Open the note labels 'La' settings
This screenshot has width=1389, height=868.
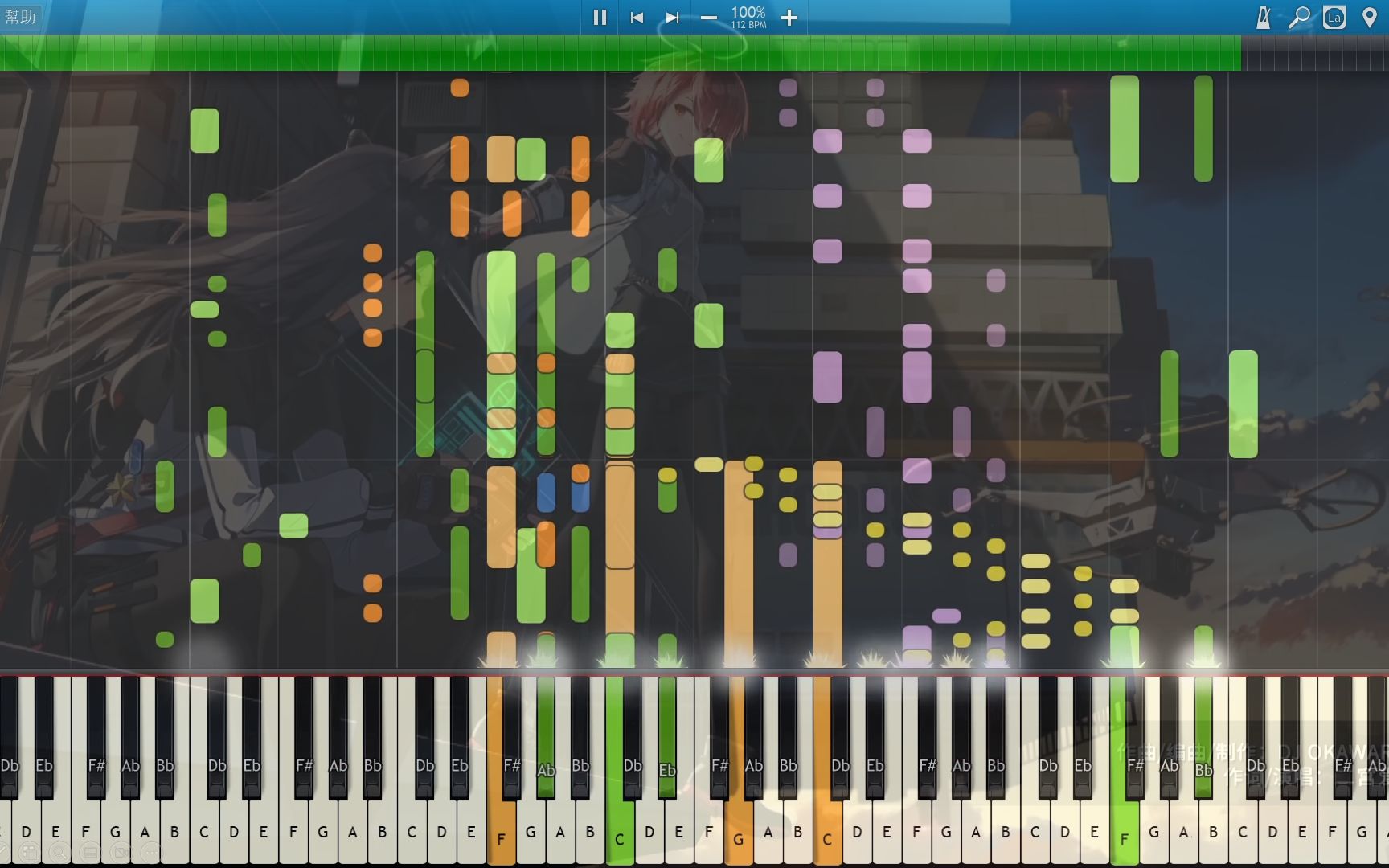1334,17
